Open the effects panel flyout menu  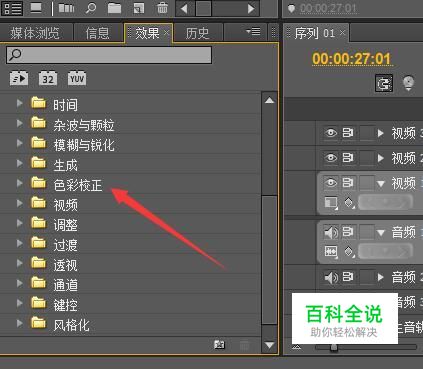click(253, 32)
